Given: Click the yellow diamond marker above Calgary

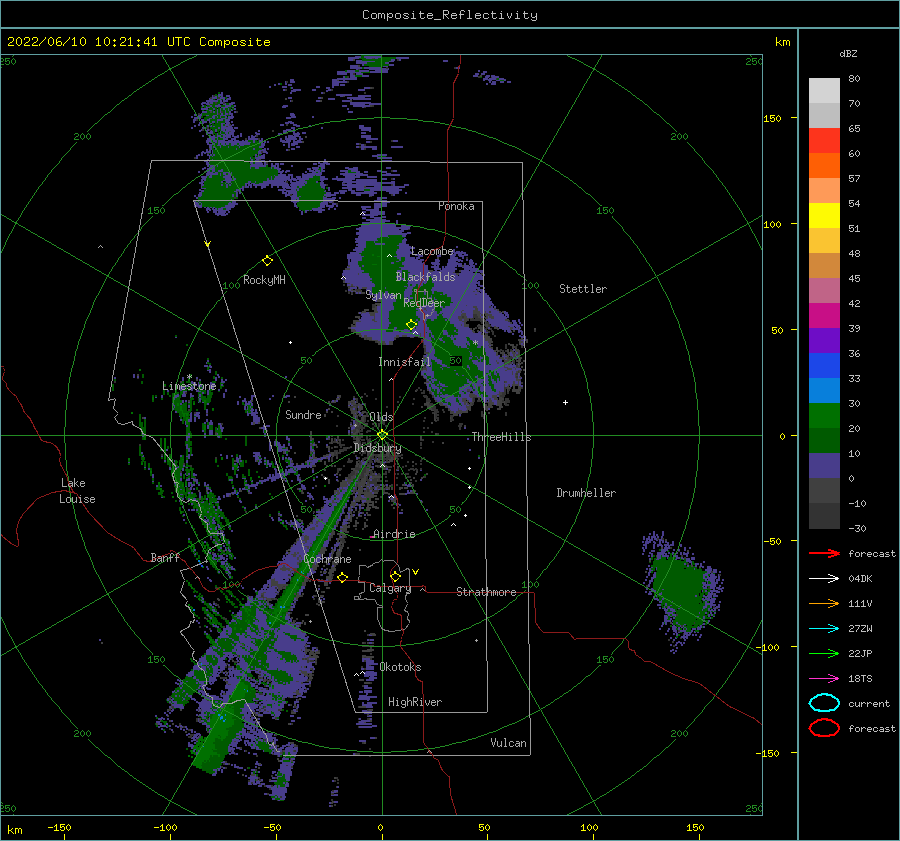Looking at the screenshot, I should pos(395,576).
